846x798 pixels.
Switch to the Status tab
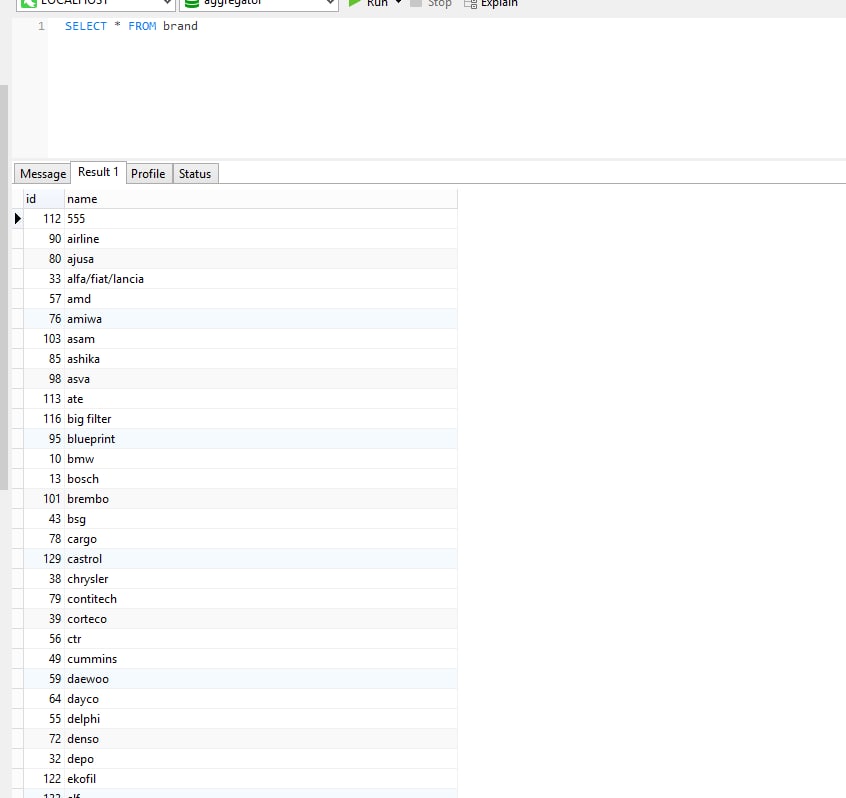click(195, 174)
